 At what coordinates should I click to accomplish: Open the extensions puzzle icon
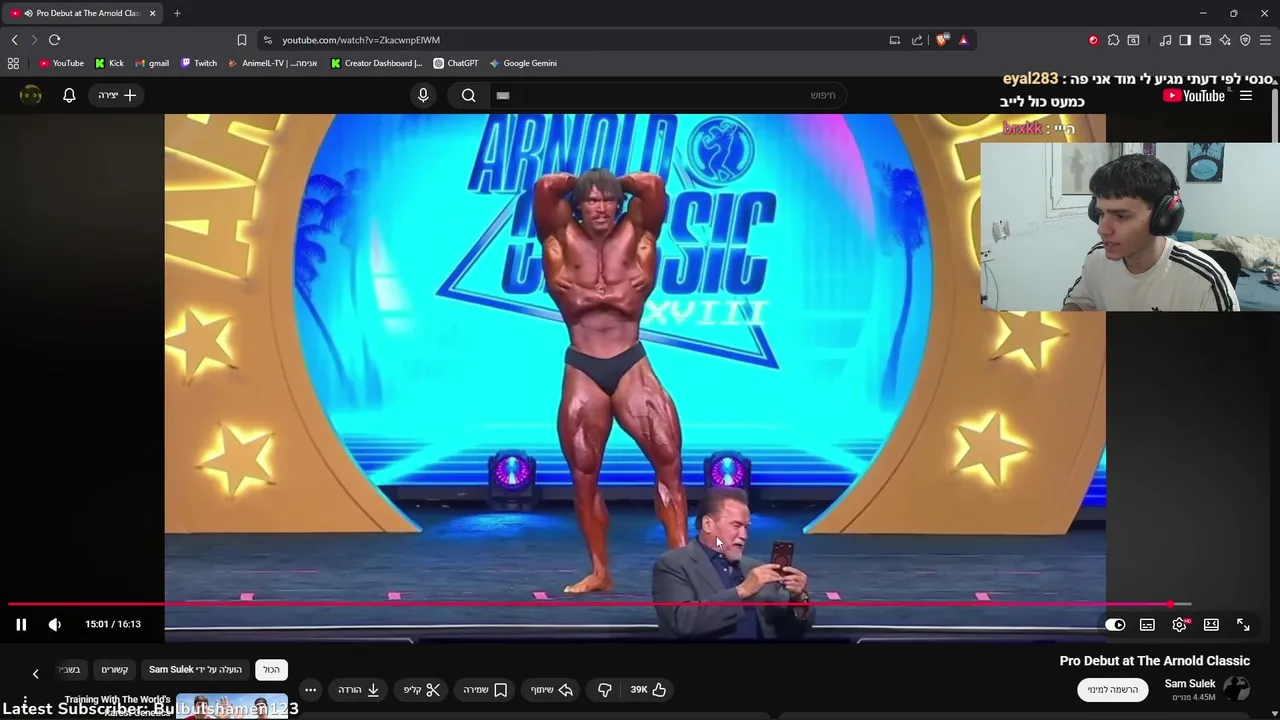[1113, 40]
